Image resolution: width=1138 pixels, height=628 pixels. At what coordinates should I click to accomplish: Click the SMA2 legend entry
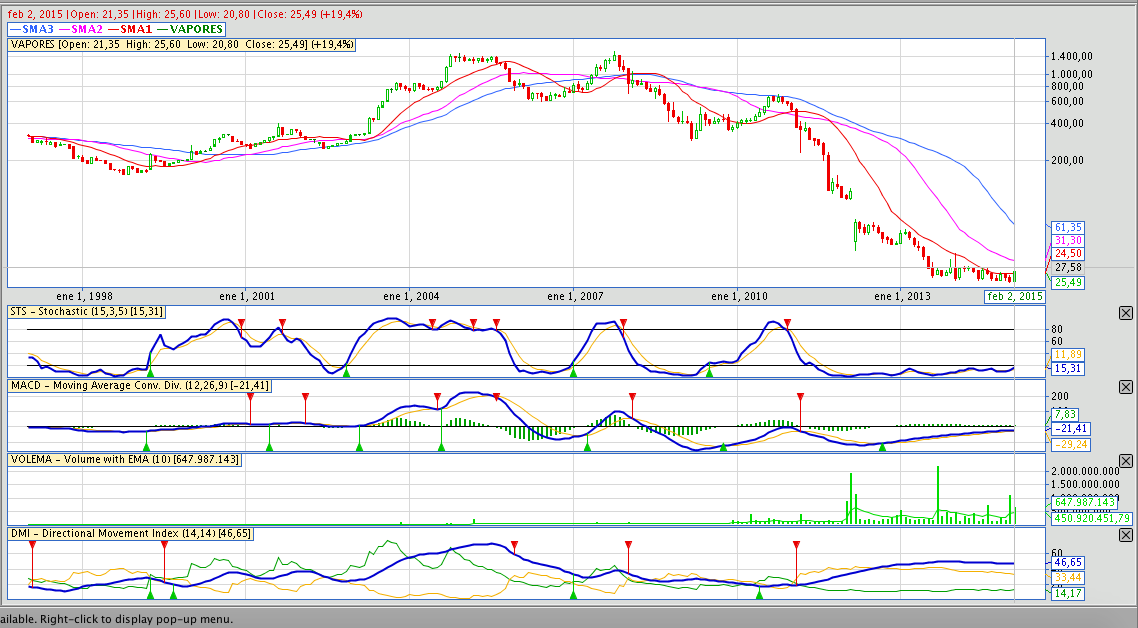[x=87, y=30]
